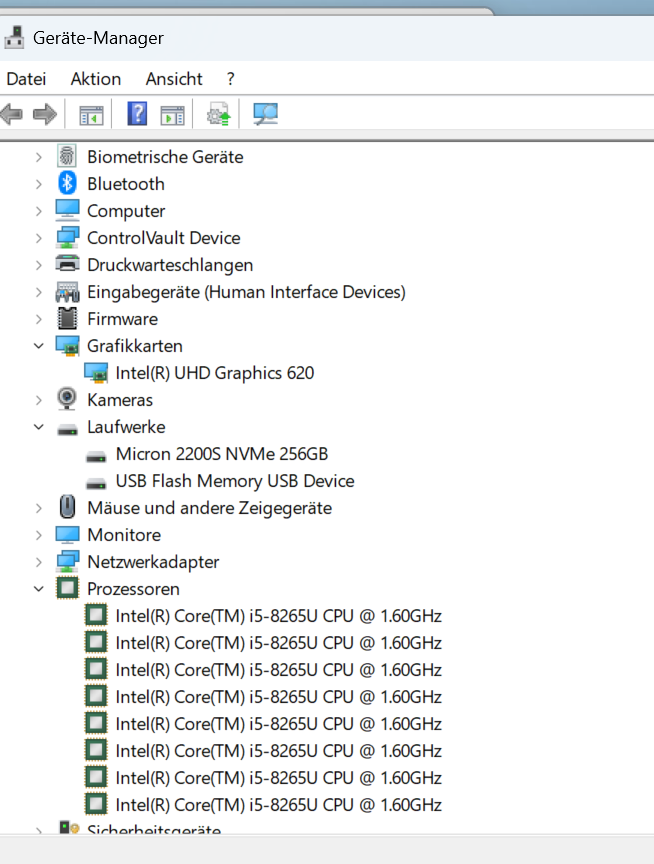Click the Forward arrow toolbar icon
This screenshot has height=864, width=654.
pyautogui.click(x=45, y=115)
